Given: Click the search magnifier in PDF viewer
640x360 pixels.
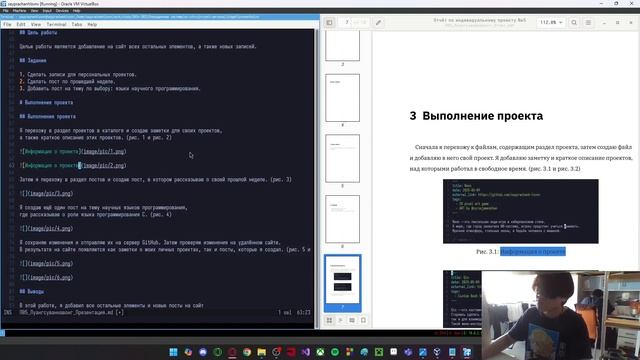Looking at the screenshot, I should tap(574, 22).
